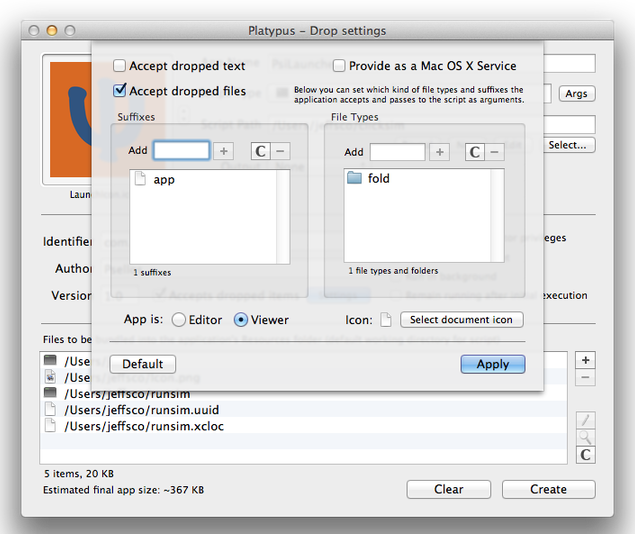Click the Suffixes Add text field
635x534 pixels.
(181, 151)
